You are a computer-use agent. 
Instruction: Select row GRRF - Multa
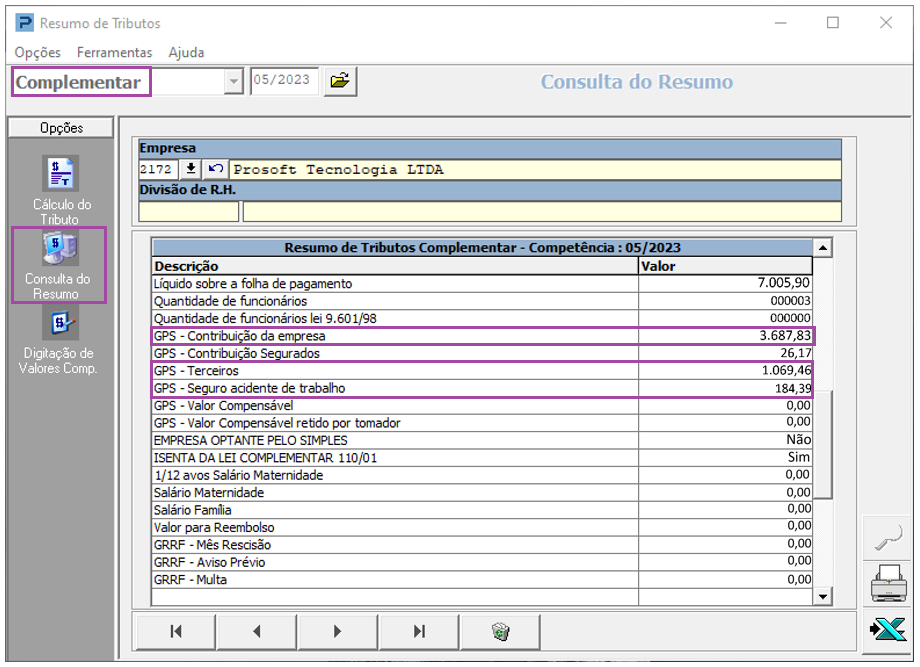click(x=482, y=580)
